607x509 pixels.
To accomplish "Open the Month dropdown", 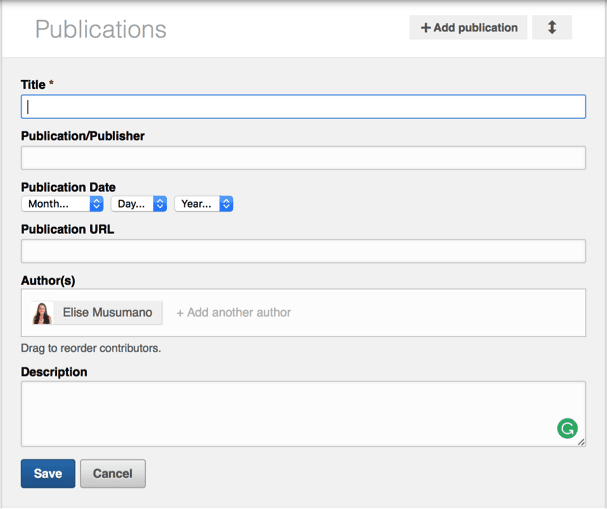I will 62,204.
